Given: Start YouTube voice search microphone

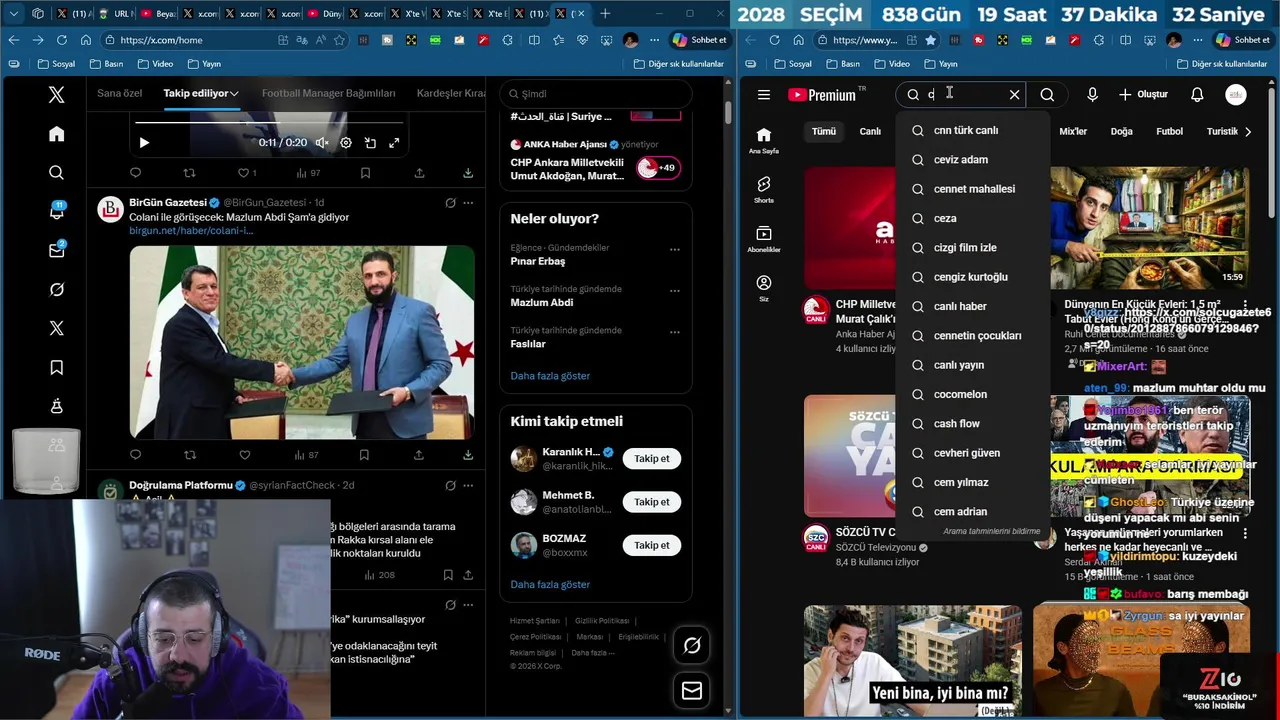Looking at the screenshot, I should (1092, 95).
